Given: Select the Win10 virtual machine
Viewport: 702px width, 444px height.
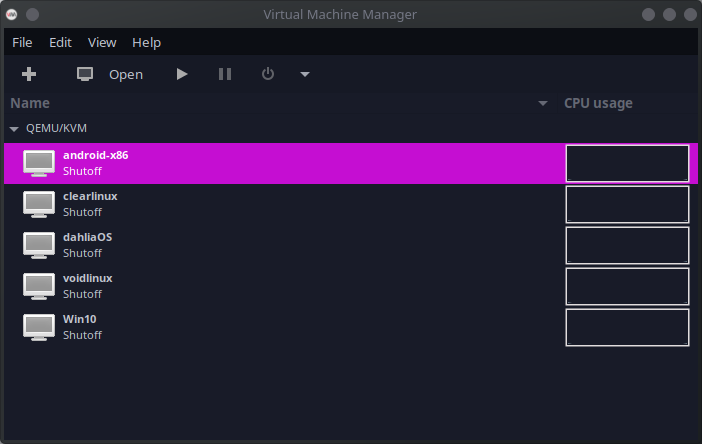Looking at the screenshot, I should [x=80, y=327].
